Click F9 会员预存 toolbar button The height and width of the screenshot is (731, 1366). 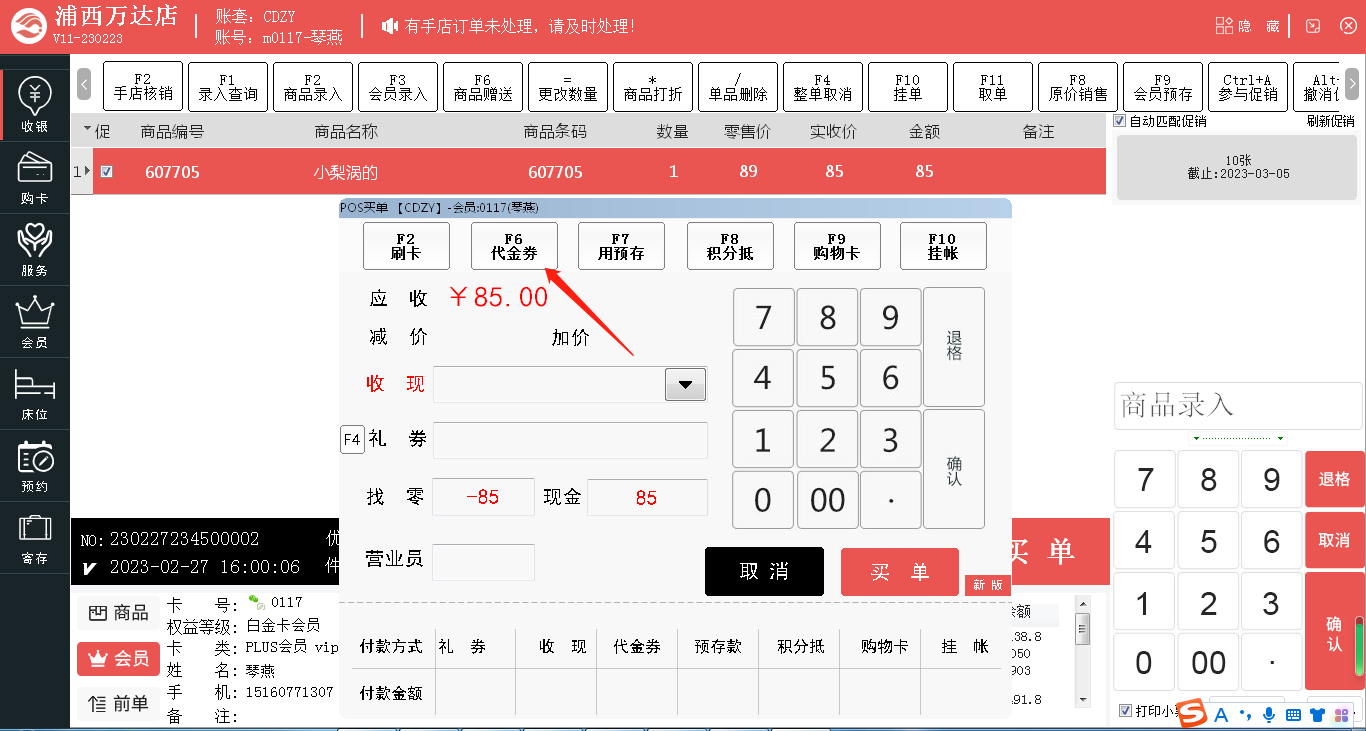[1163, 86]
